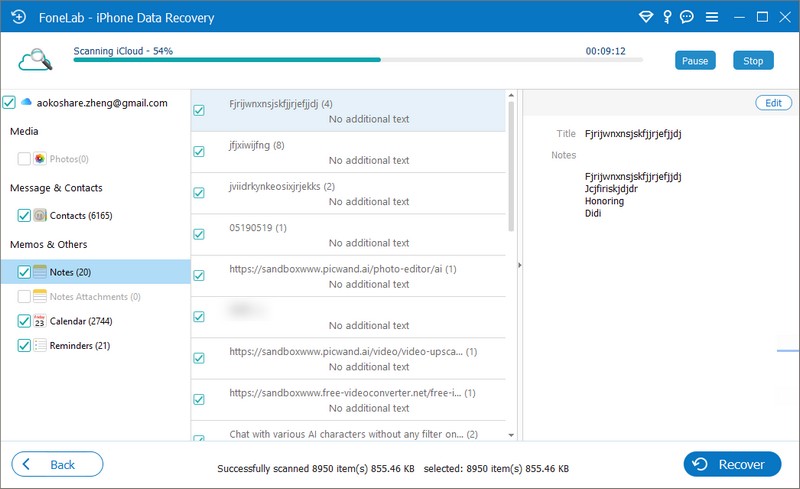This screenshot has height=489, width=800.
Task: Select Notes (20) in the sidebar
Action: (96, 272)
